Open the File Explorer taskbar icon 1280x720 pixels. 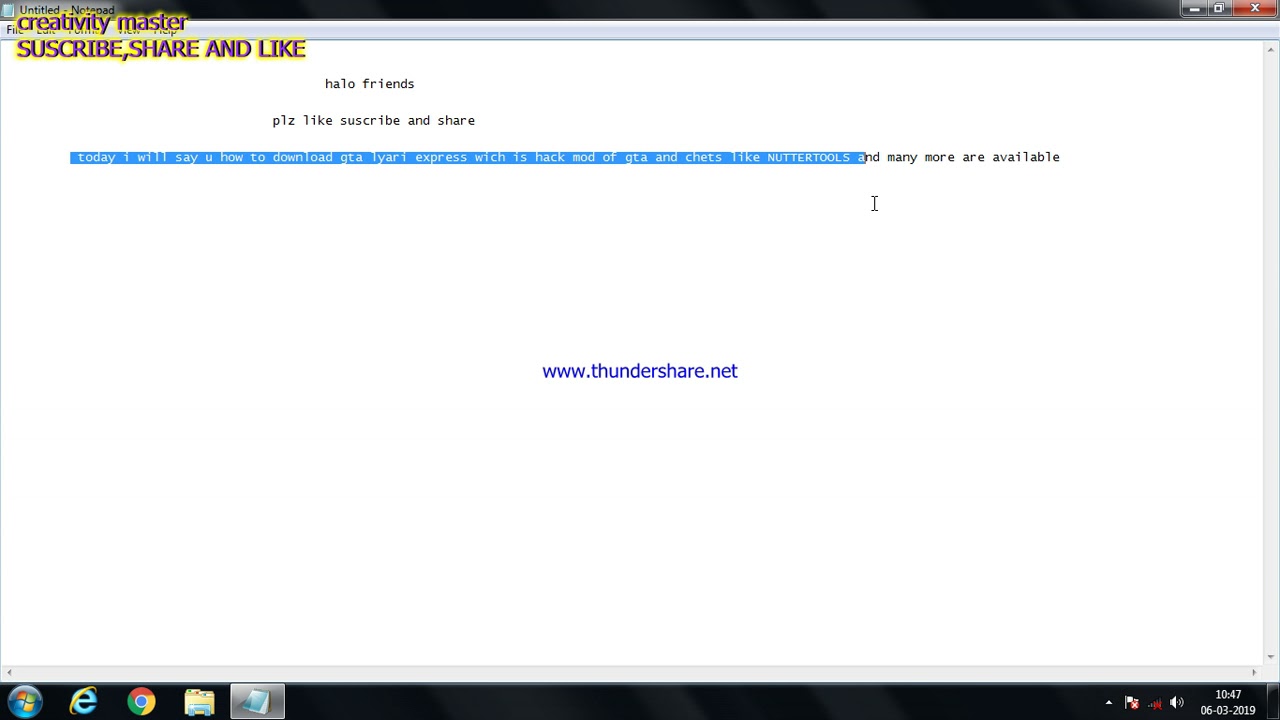(x=199, y=701)
